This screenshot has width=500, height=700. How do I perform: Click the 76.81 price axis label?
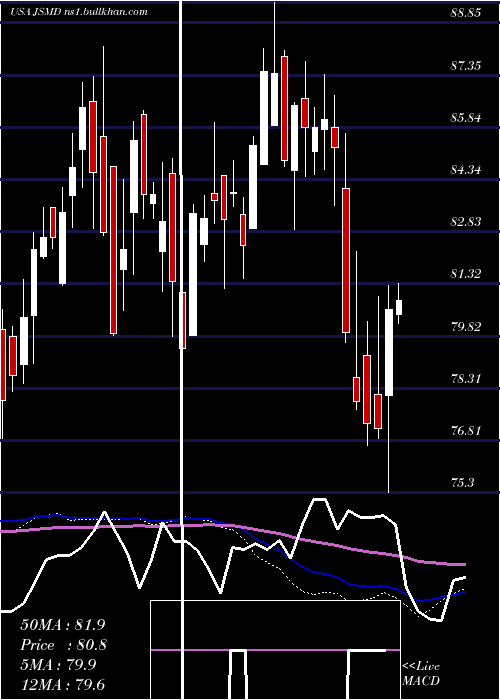pos(466,431)
